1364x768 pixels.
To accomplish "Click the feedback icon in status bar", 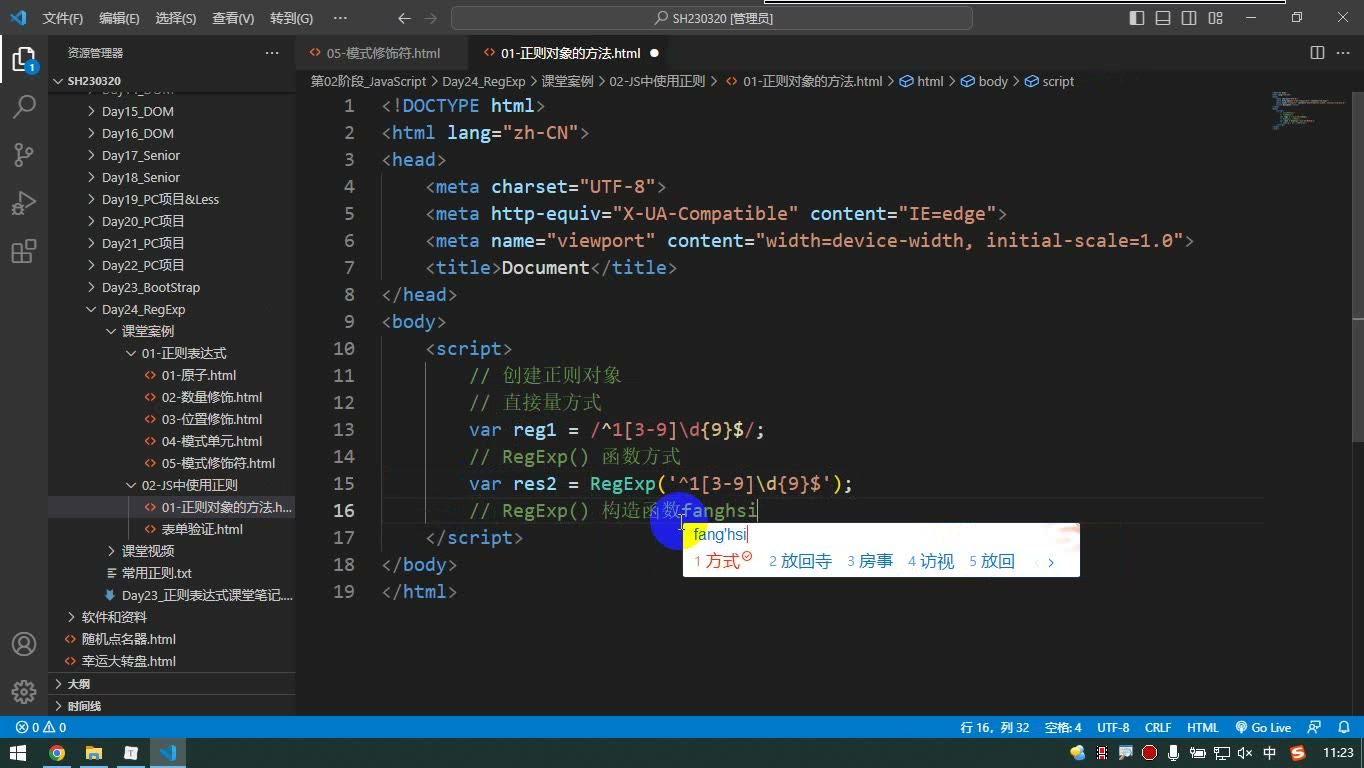I will pyautogui.click(x=1315, y=728).
